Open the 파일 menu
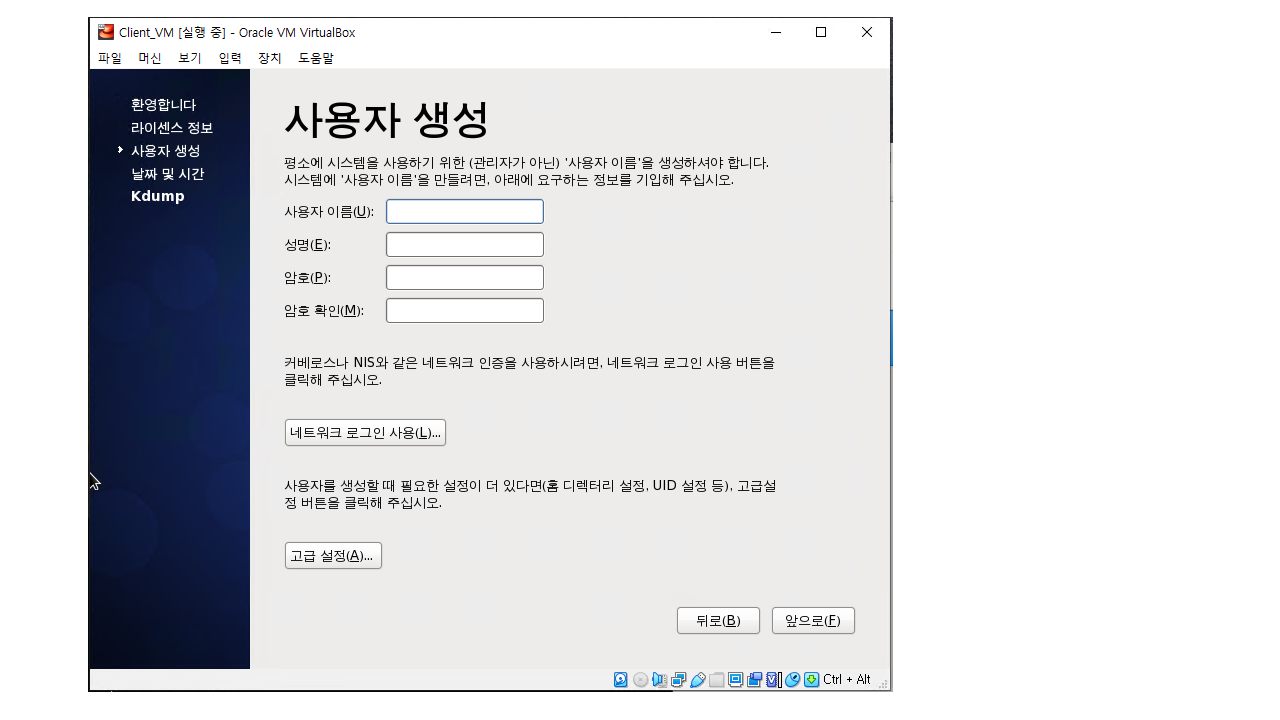The height and width of the screenshot is (720, 1280). [110, 58]
